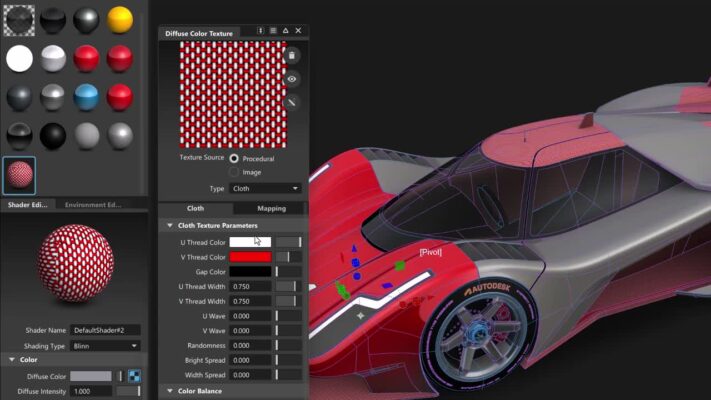
Task: Adjust the U Thread Width slider
Action: click(289, 287)
